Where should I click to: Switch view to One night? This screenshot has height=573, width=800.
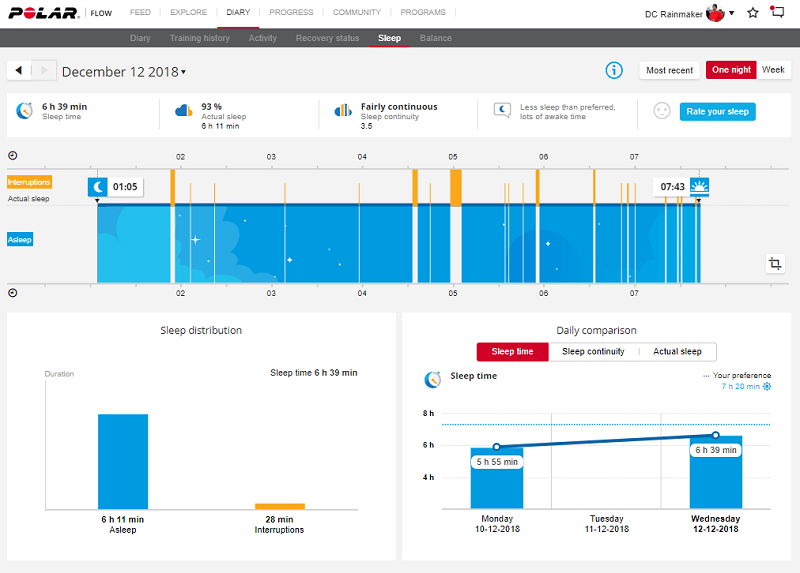coord(731,70)
